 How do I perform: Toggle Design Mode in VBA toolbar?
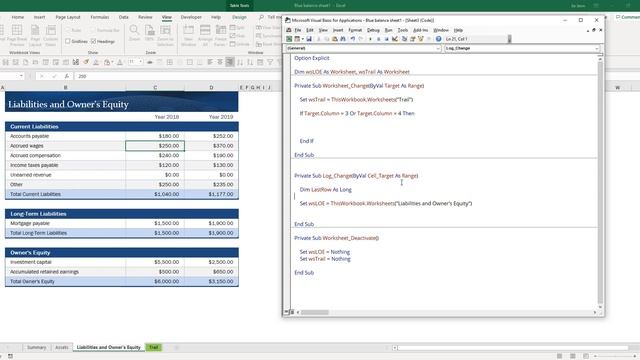coord(395,39)
